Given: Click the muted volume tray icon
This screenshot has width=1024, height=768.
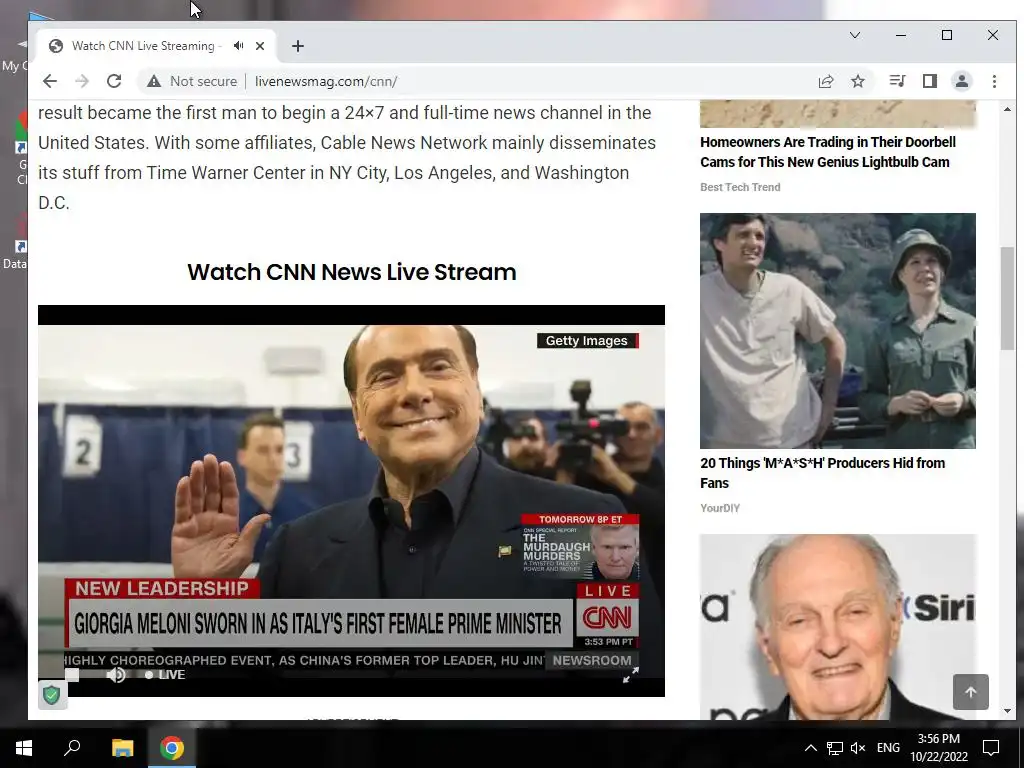Looking at the screenshot, I should 858,748.
